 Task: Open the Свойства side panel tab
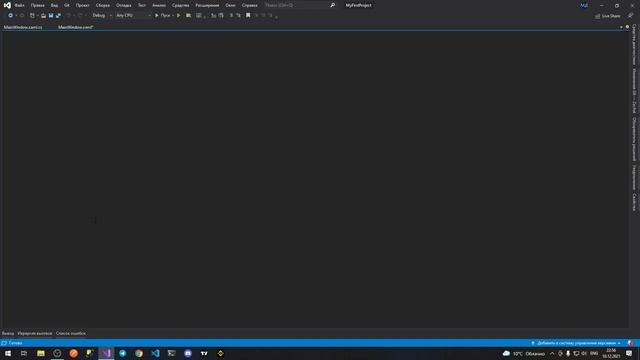point(634,202)
